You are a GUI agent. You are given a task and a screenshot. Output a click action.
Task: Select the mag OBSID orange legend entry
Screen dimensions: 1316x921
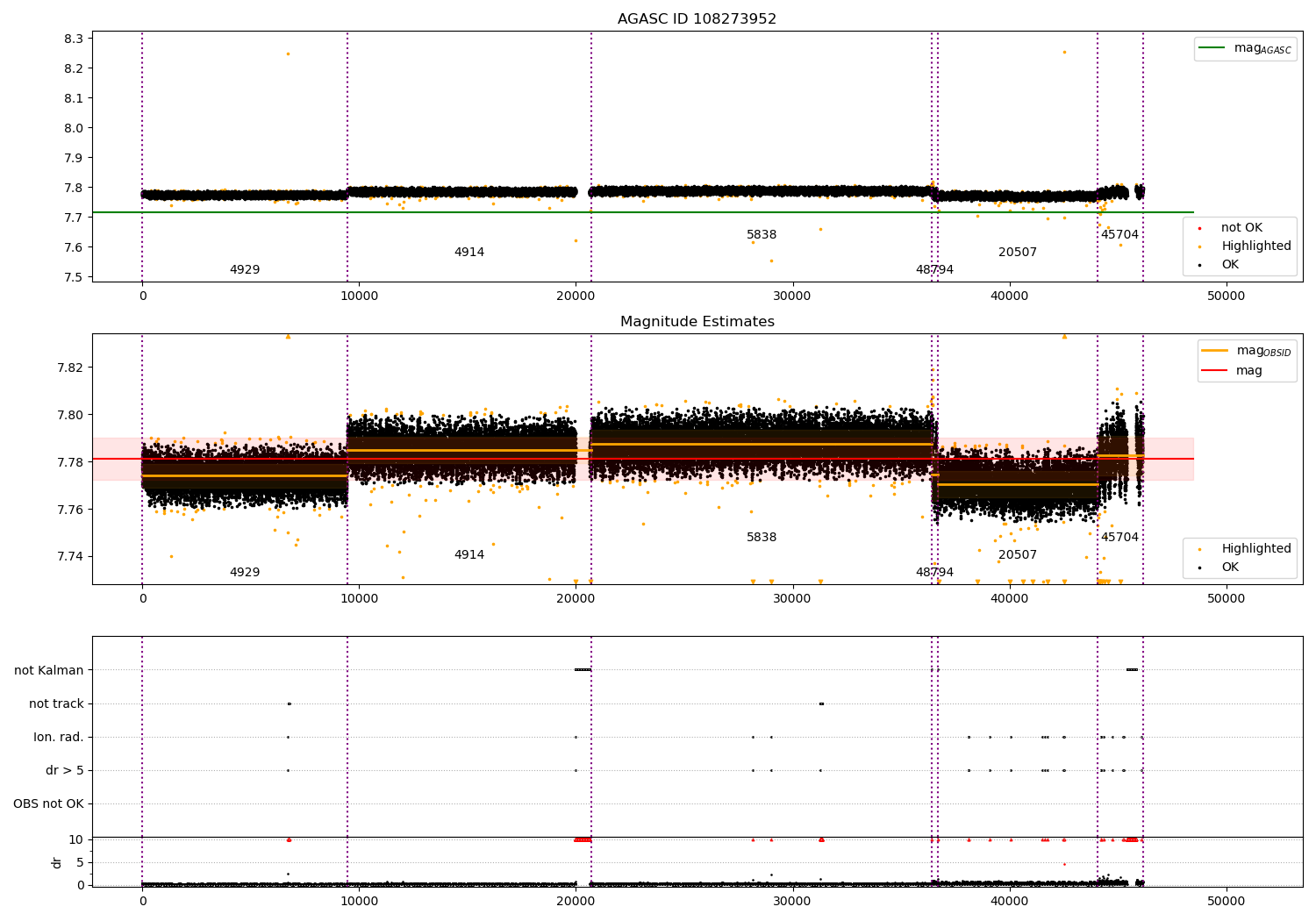click(1247, 351)
